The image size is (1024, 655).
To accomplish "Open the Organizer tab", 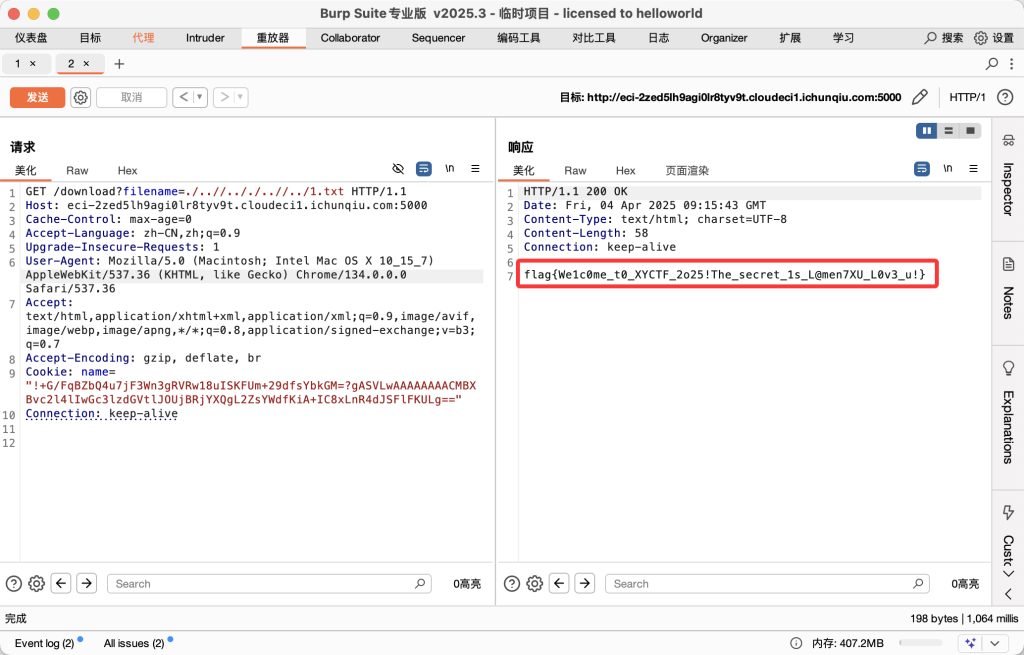I will (x=724, y=38).
